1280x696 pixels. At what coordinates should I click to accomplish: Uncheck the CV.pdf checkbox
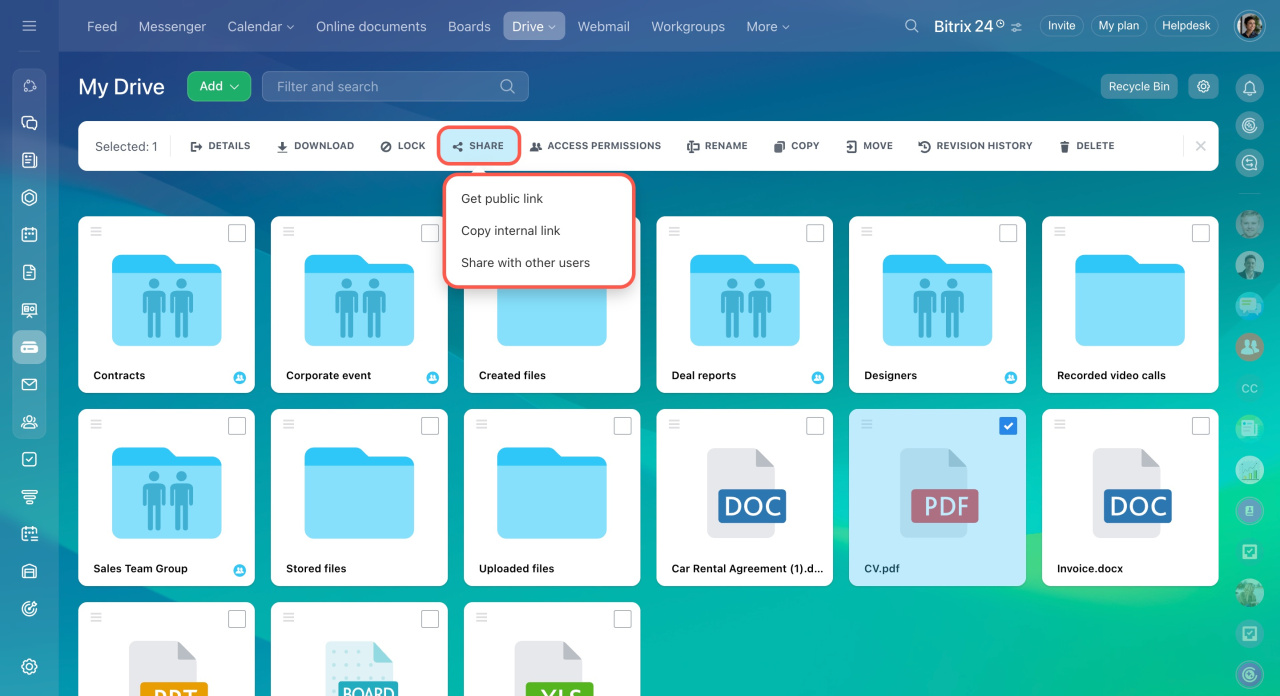click(1008, 426)
